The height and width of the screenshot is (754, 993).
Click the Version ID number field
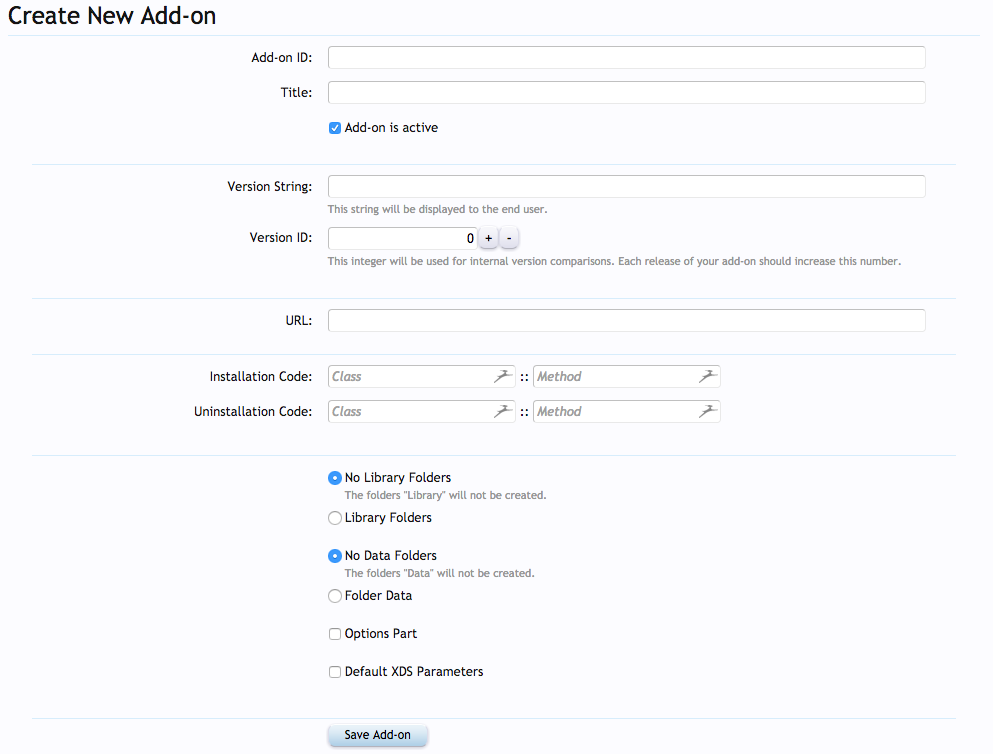[x=403, y=238]
